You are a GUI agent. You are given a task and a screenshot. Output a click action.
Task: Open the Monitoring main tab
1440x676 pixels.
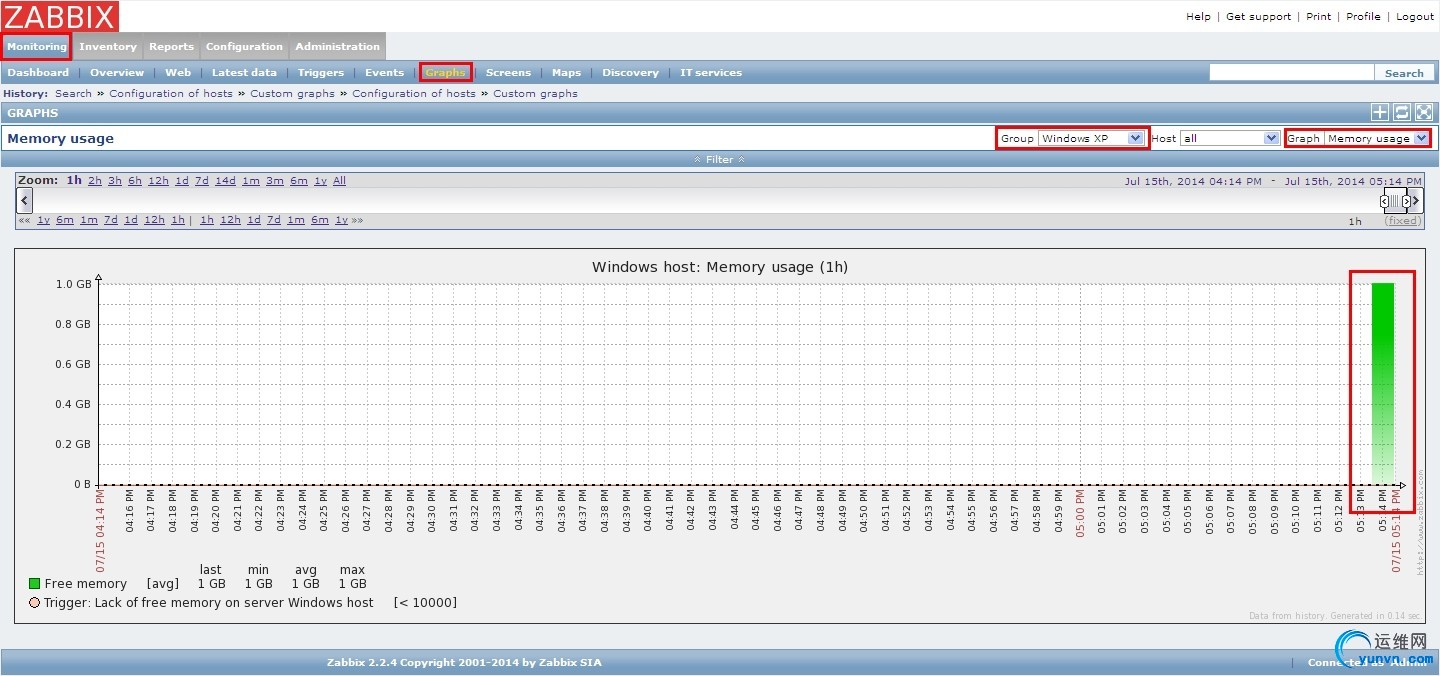36,46
